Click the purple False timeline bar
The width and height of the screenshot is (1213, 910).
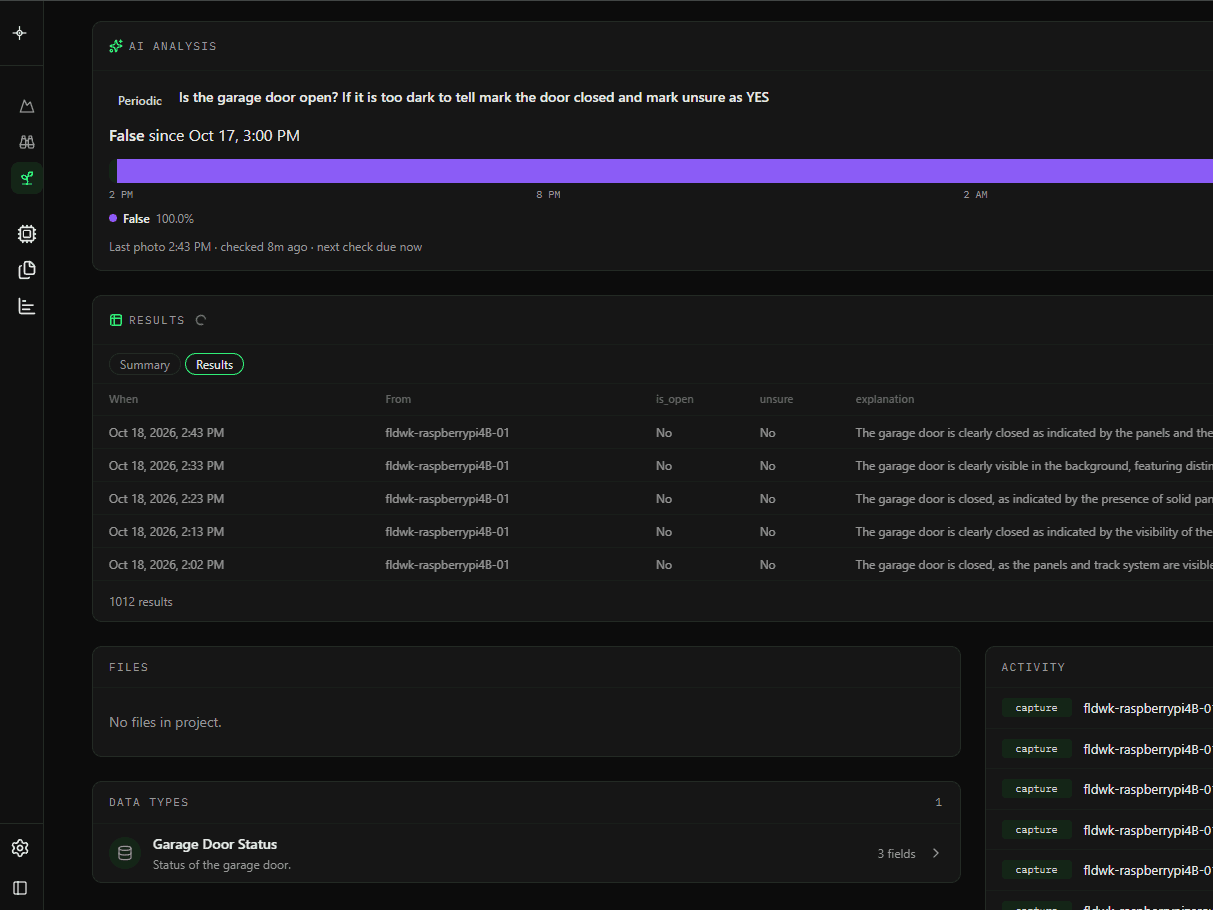coord(664,171)
